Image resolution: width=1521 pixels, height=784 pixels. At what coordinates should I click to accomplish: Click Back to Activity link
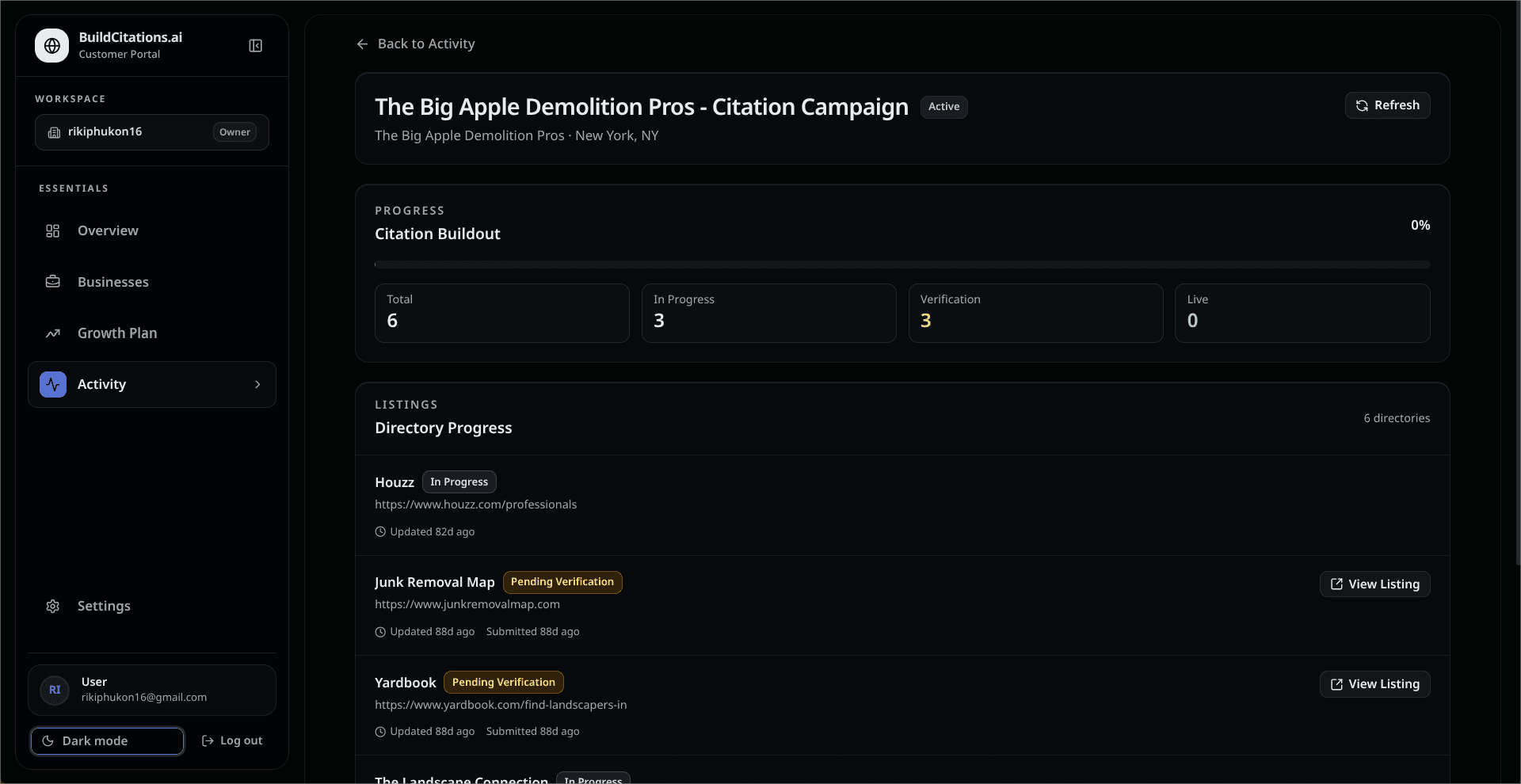416,44
